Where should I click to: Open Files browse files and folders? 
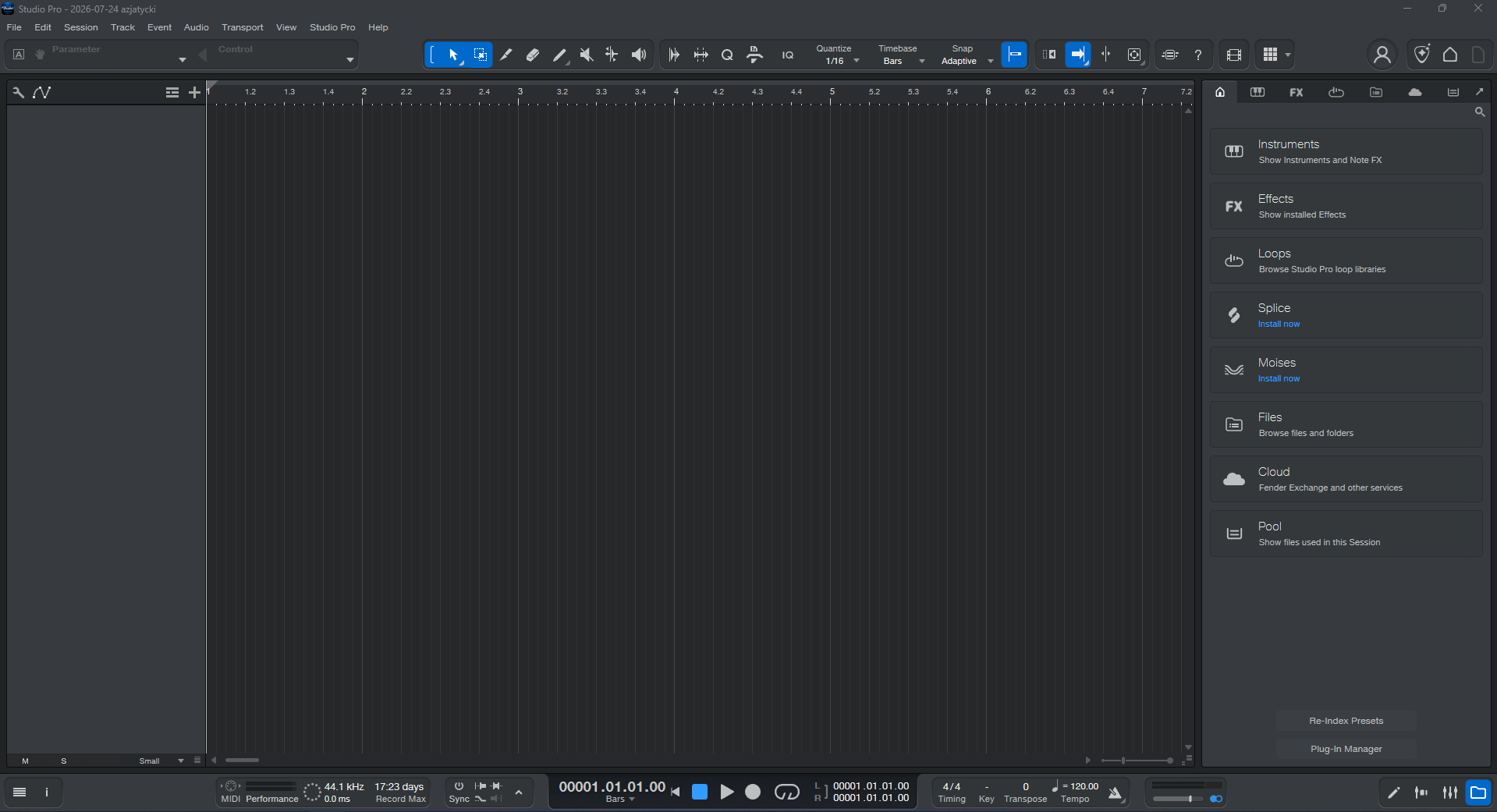[1346, 424]
